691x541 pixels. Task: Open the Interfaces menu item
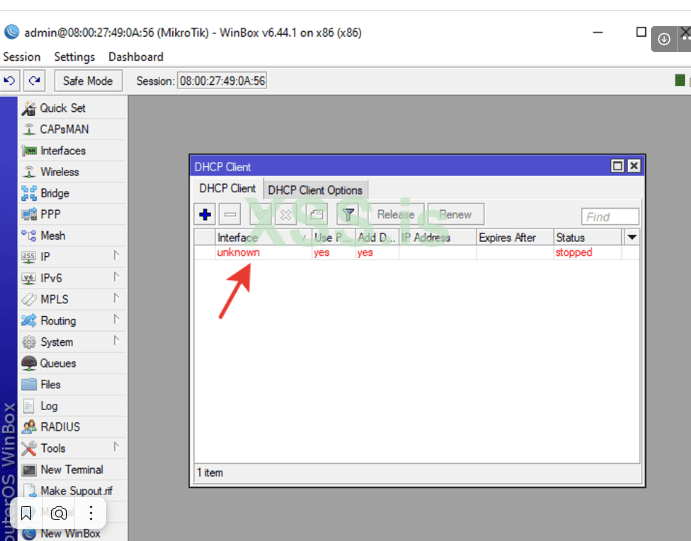pos(73,151)
